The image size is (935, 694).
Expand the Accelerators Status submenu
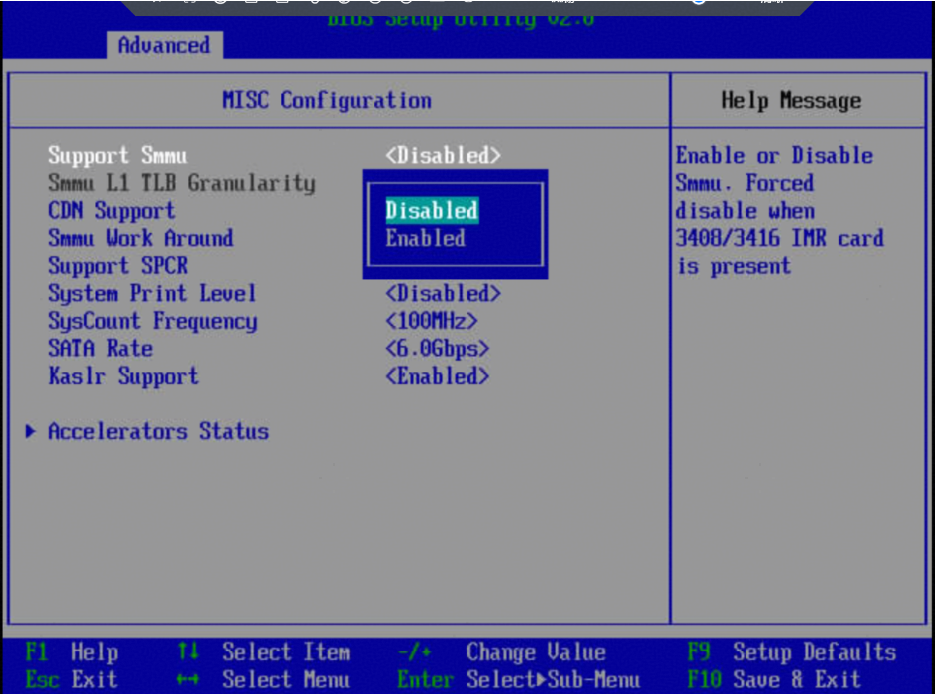tap(158, 432)
